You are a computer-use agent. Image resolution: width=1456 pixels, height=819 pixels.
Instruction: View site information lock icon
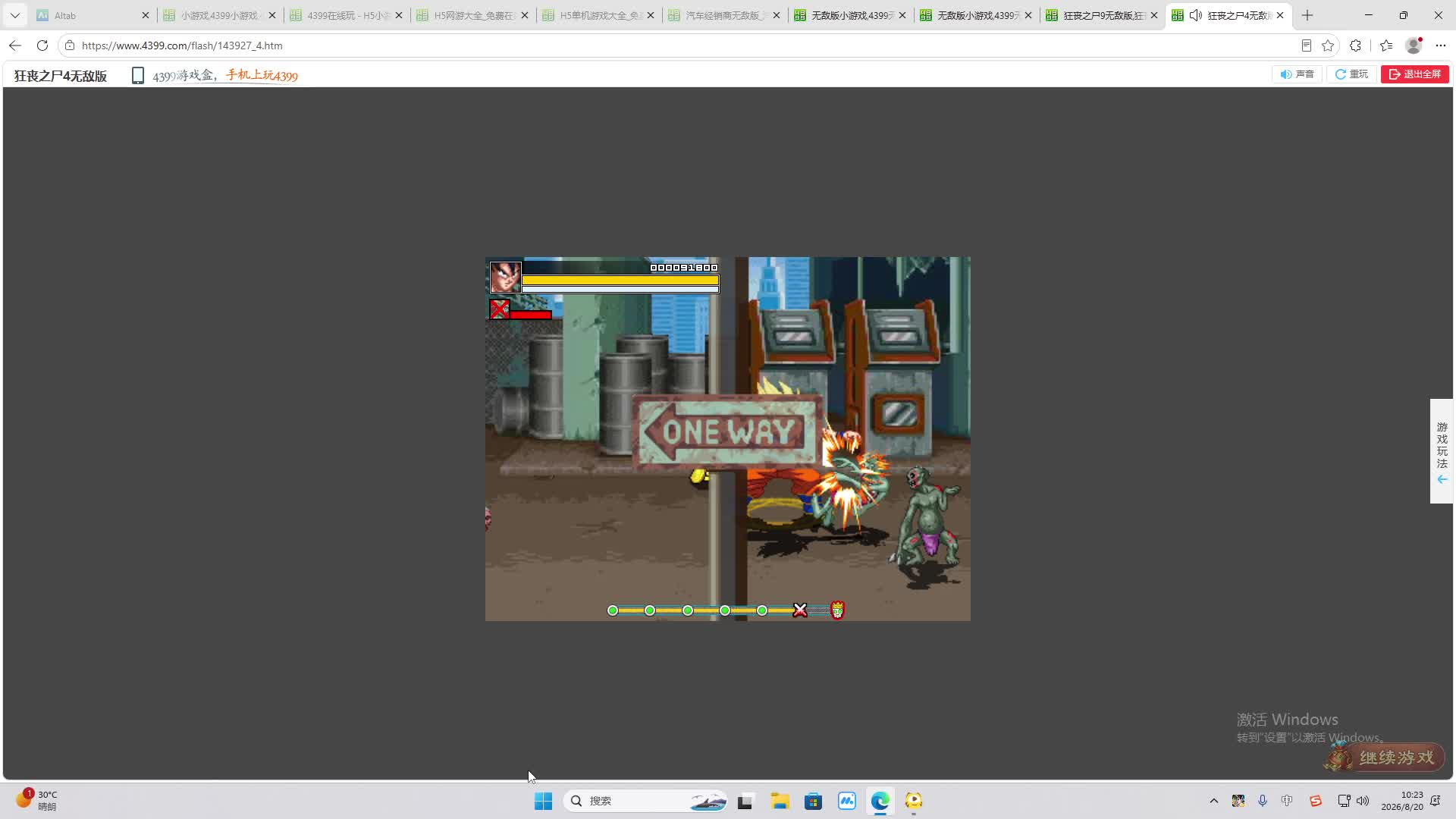click(70, 45)
